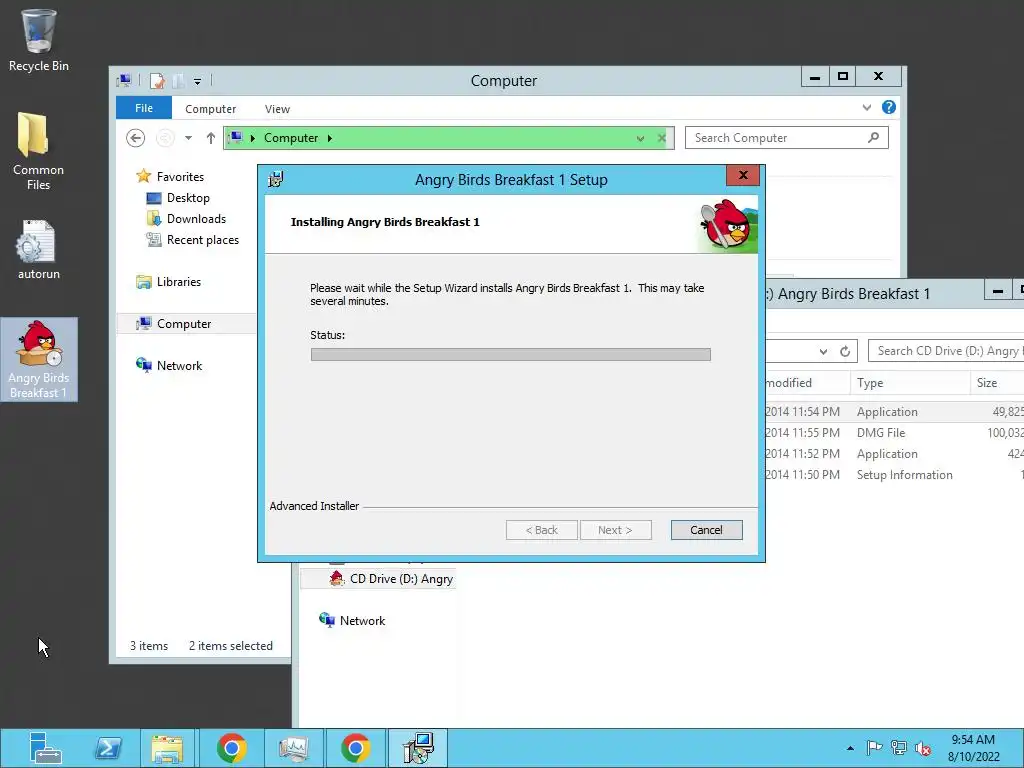Open Customize Quick Access Toolbar dropdown
The width and height of the screenshot is (1024, 768).
coord(197,82)
